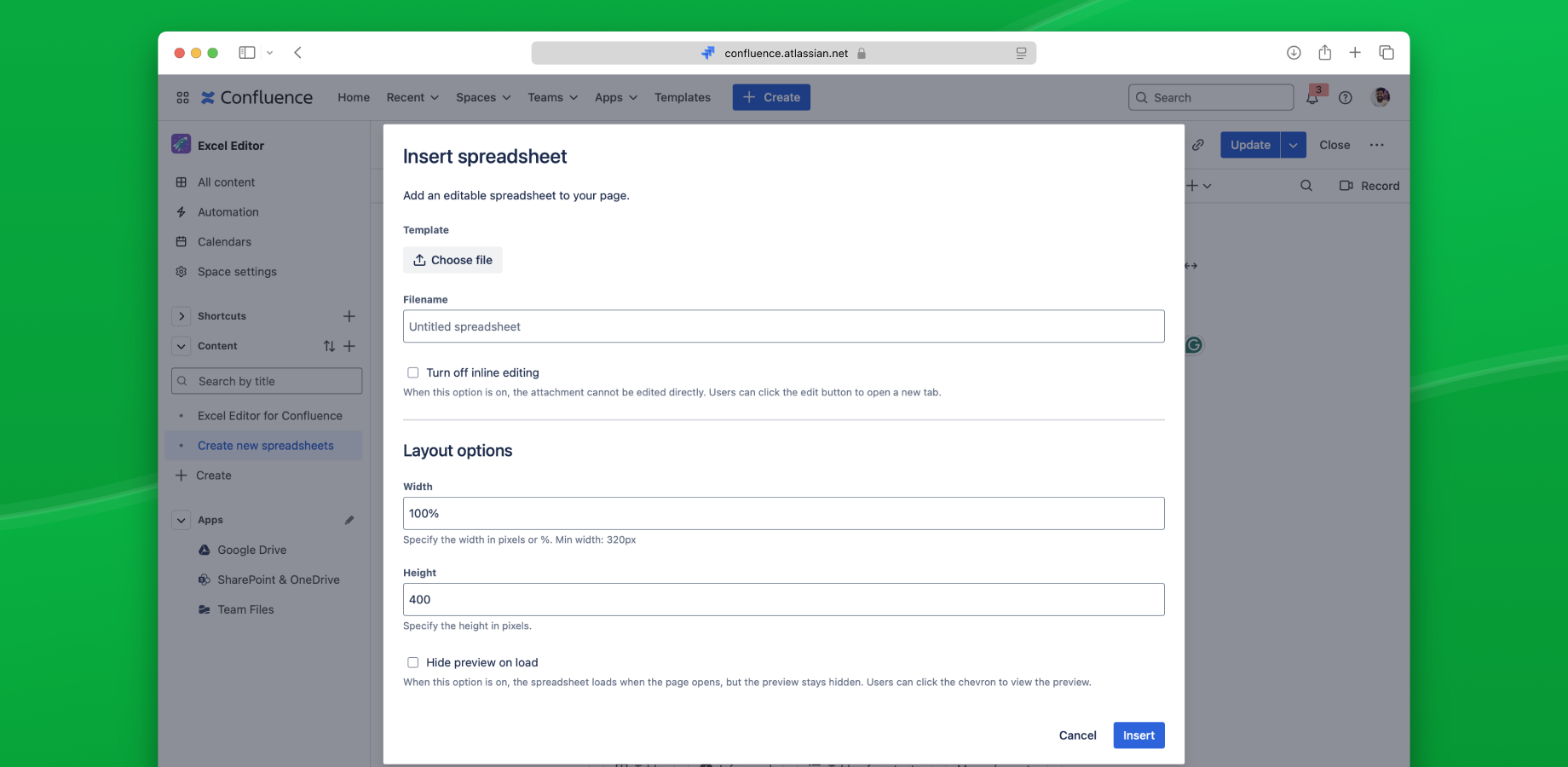Open a new Safari tab

pos(1355,53)
